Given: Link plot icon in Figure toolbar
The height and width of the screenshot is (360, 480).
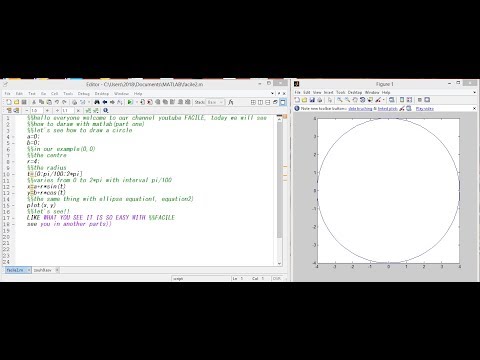Looking at the screenshot, I should [x=392, y=100].
